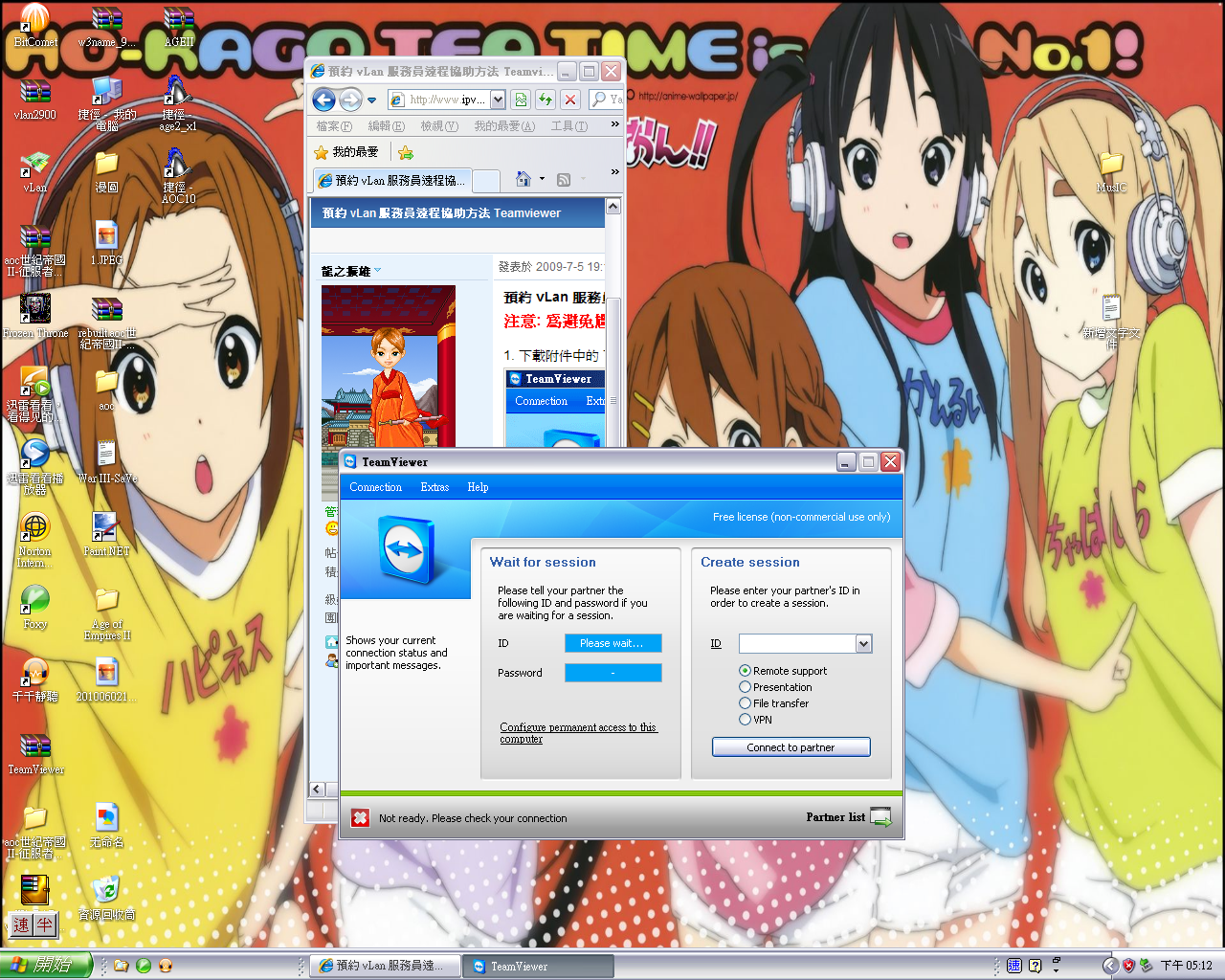Launch the vLan desktop shortcut
1225x980 pixels.
[35, 171]
